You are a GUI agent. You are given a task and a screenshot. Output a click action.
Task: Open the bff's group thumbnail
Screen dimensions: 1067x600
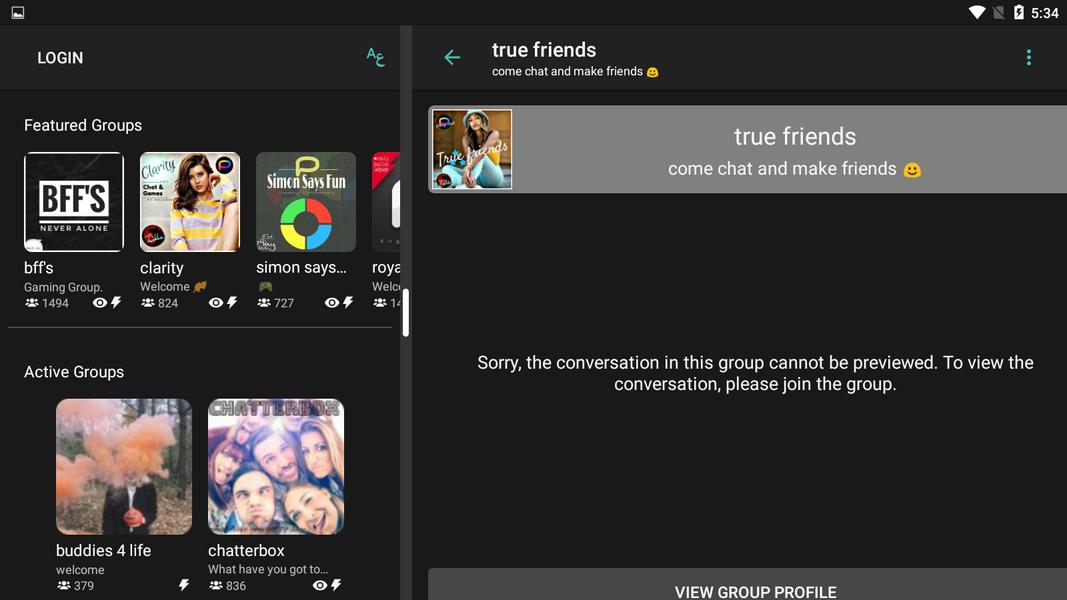coord(74,202)
